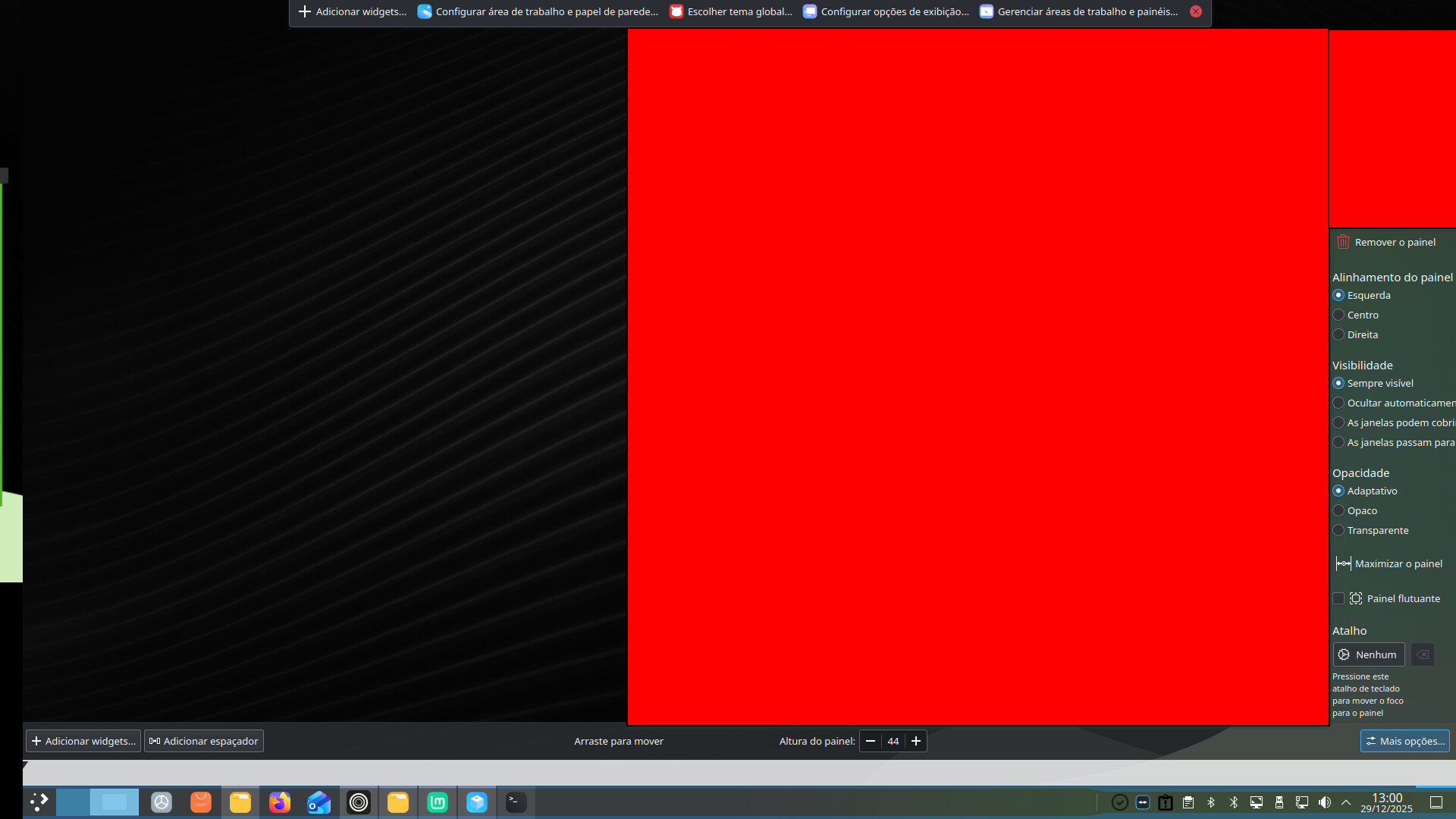Increase panel height with plus stepper
Viewport: 1456px width, 819px height.
point(916,741)
